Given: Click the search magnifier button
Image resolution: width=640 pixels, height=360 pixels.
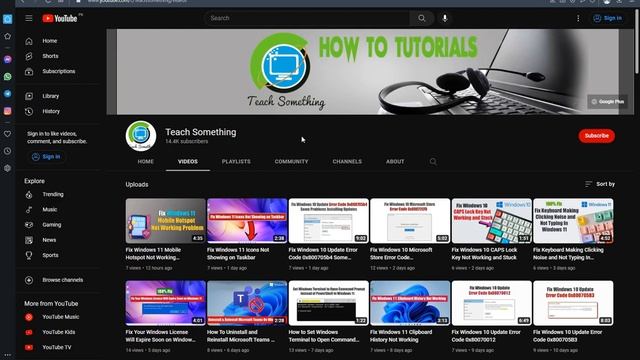Looking at the screenshot, I should point(422,18).
